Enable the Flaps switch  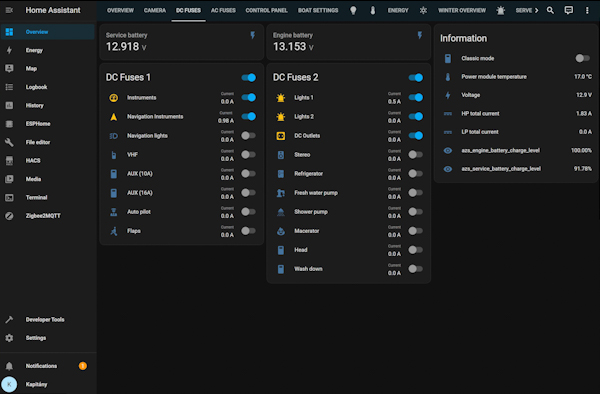[x=249, y=231]
